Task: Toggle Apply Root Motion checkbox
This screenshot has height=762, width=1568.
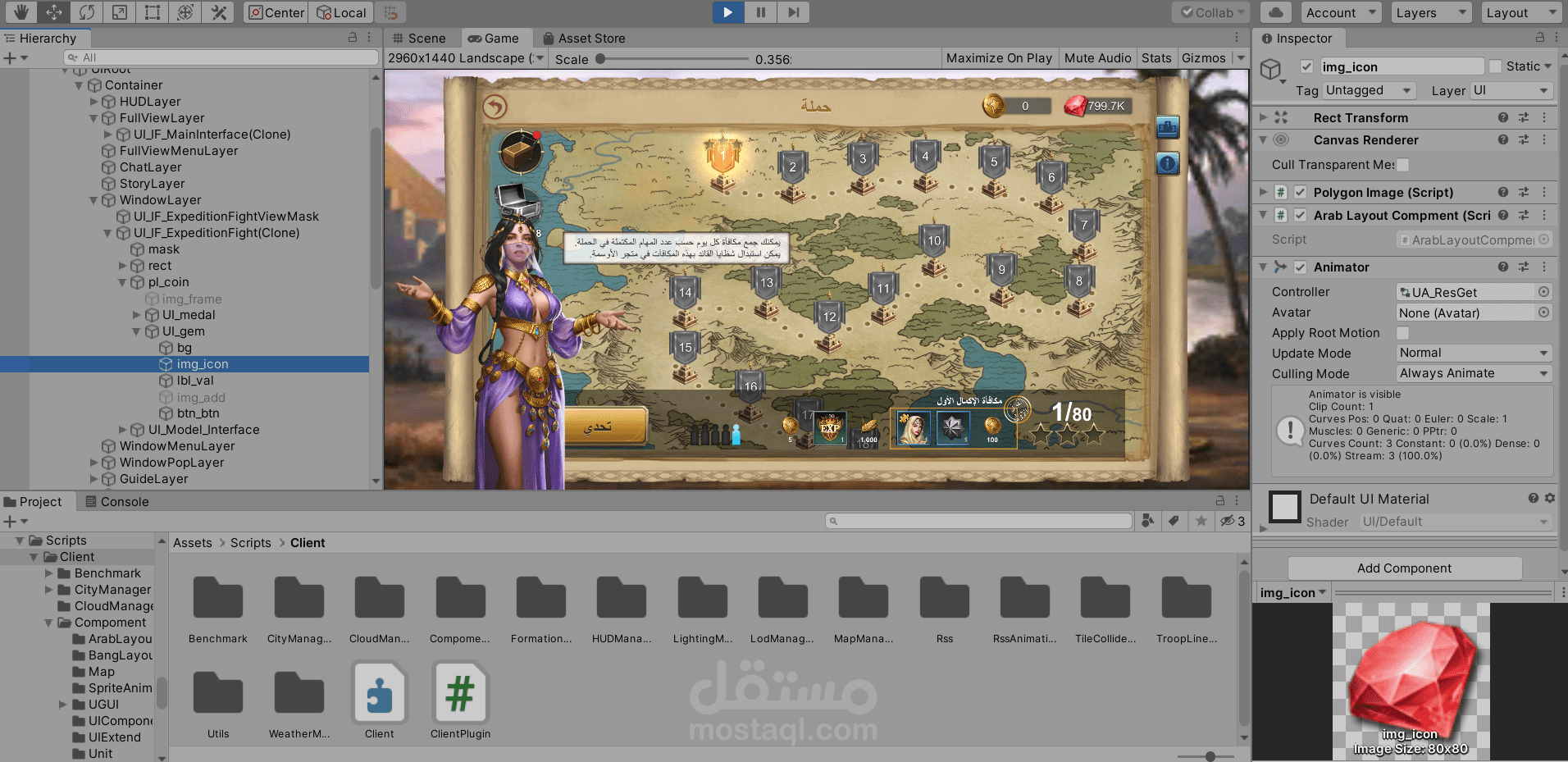Action: click(x=1403, y=333)
